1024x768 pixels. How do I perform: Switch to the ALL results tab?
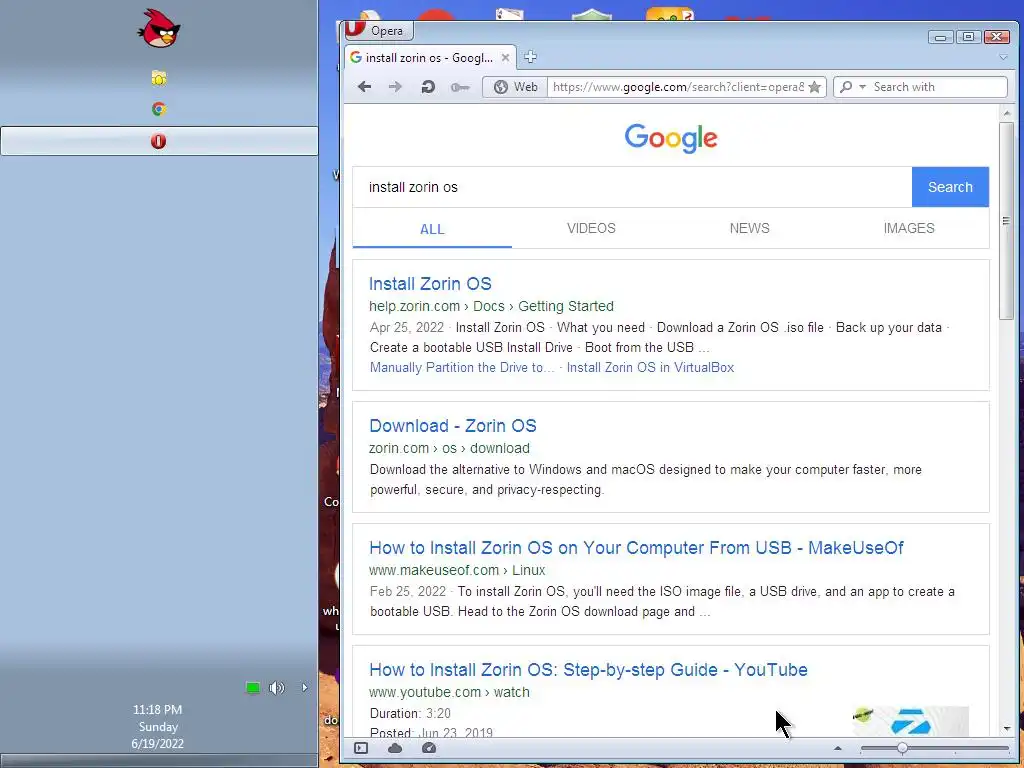point(432,229)
